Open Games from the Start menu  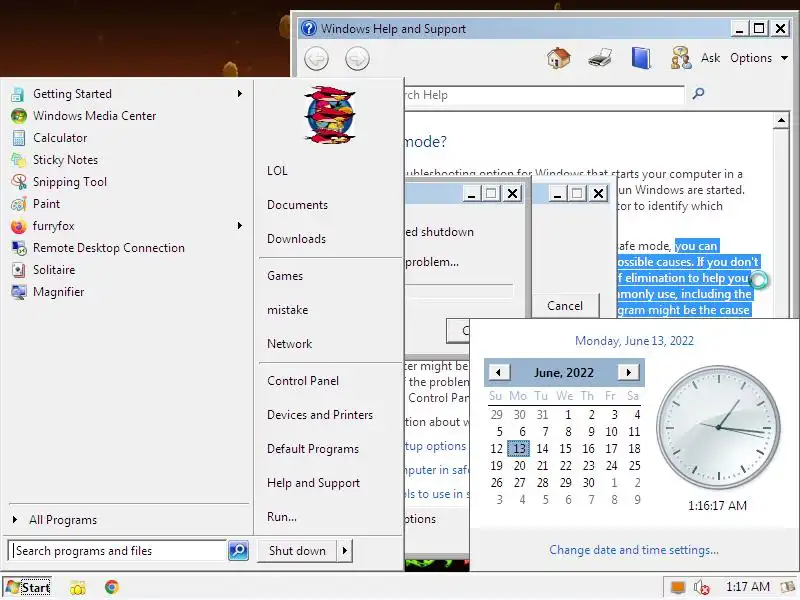[285, 276]
